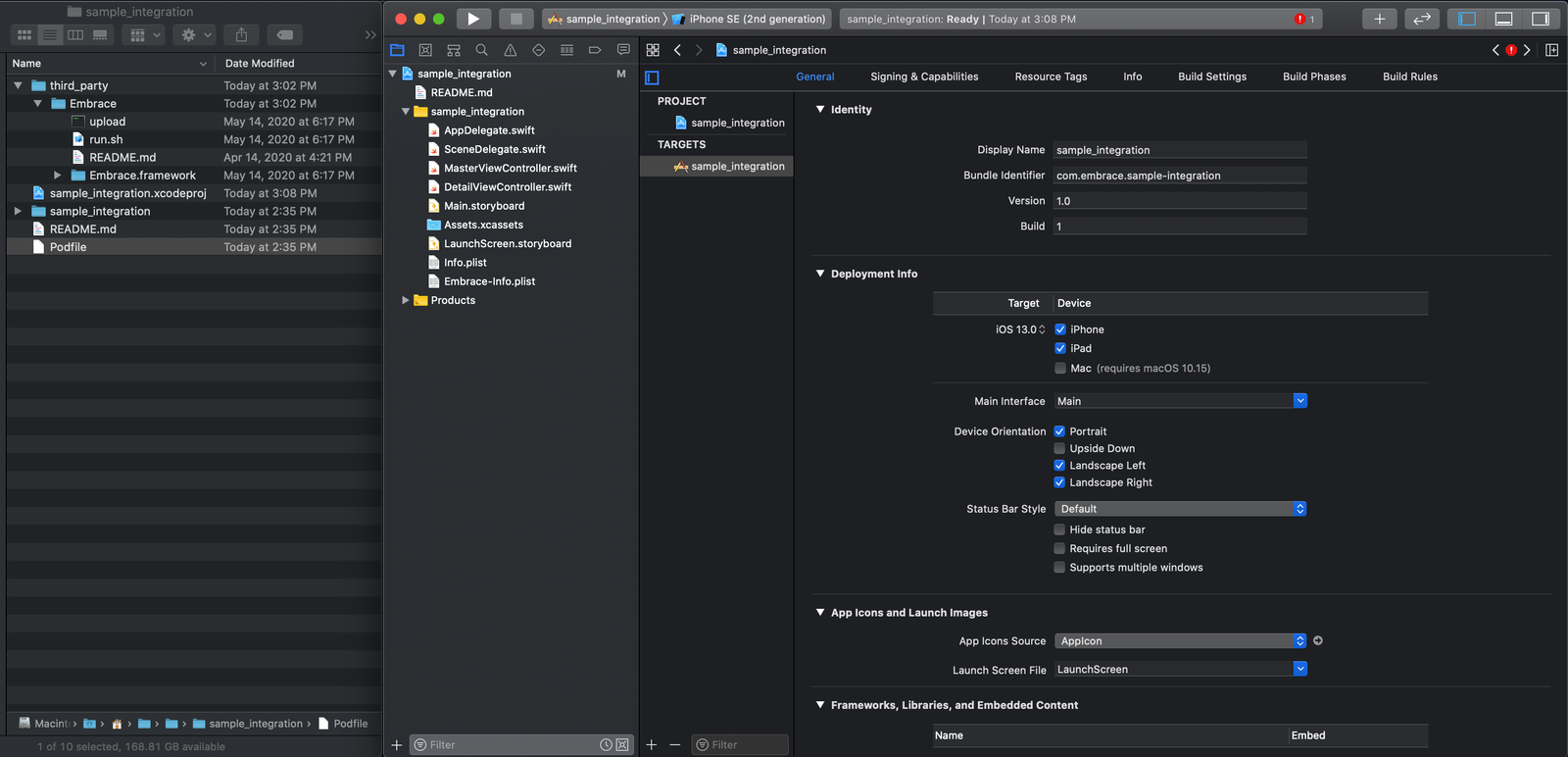Check Supports multiple windows
This screenshot has height=757, width=1568.
(1059, 567)
